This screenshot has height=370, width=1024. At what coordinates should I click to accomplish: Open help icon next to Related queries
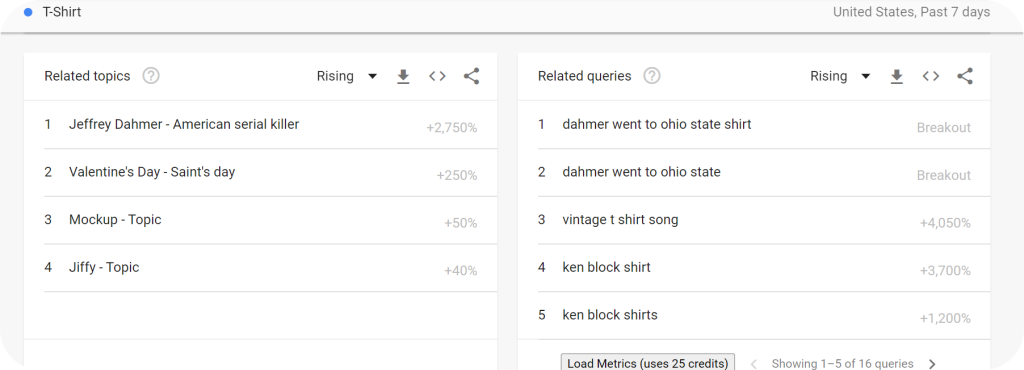652,76
